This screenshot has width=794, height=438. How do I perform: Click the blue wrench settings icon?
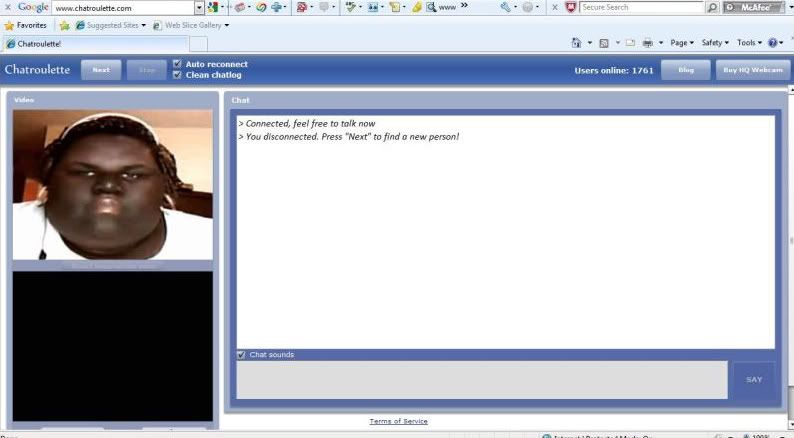click(x=505, y=7)
